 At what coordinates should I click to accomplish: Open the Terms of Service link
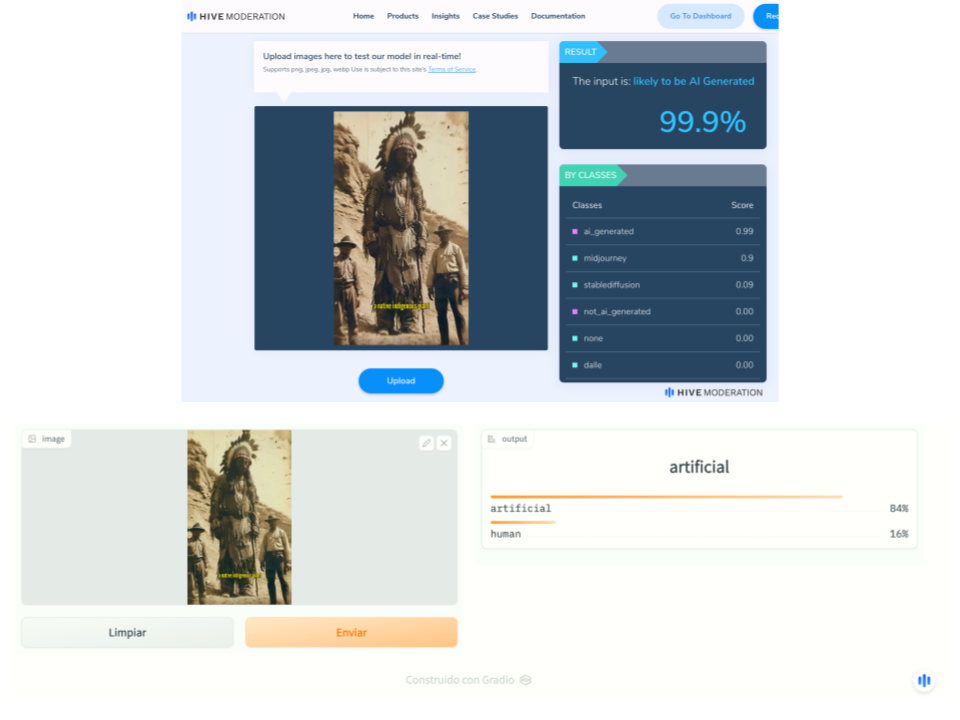tap(452, 70)
